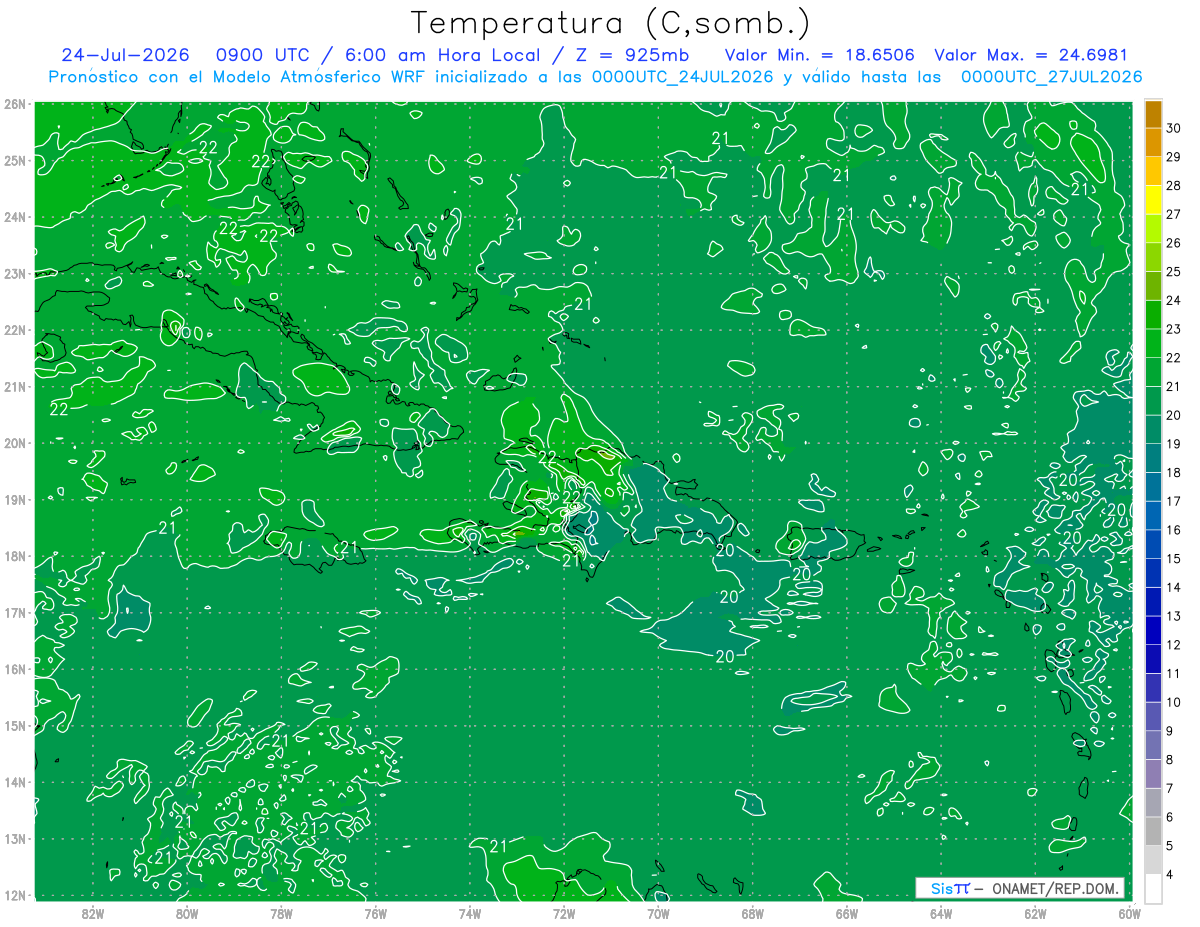
Task: Click the legend scale value '30'
Action: pyautogui.click(x=1174, y=128)
